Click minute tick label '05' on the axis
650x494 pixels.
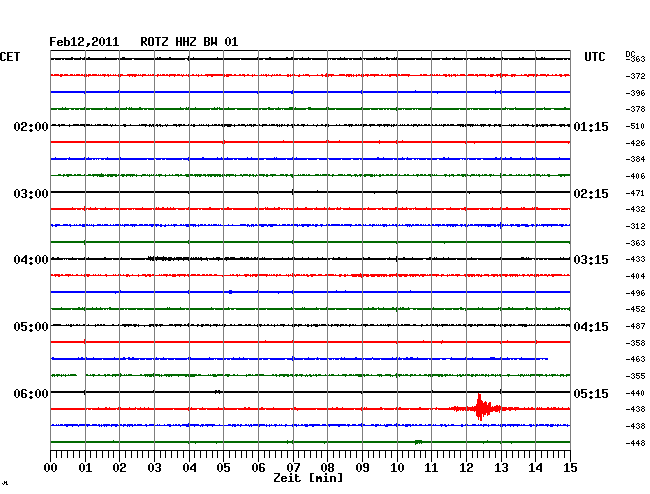(223, 468)
